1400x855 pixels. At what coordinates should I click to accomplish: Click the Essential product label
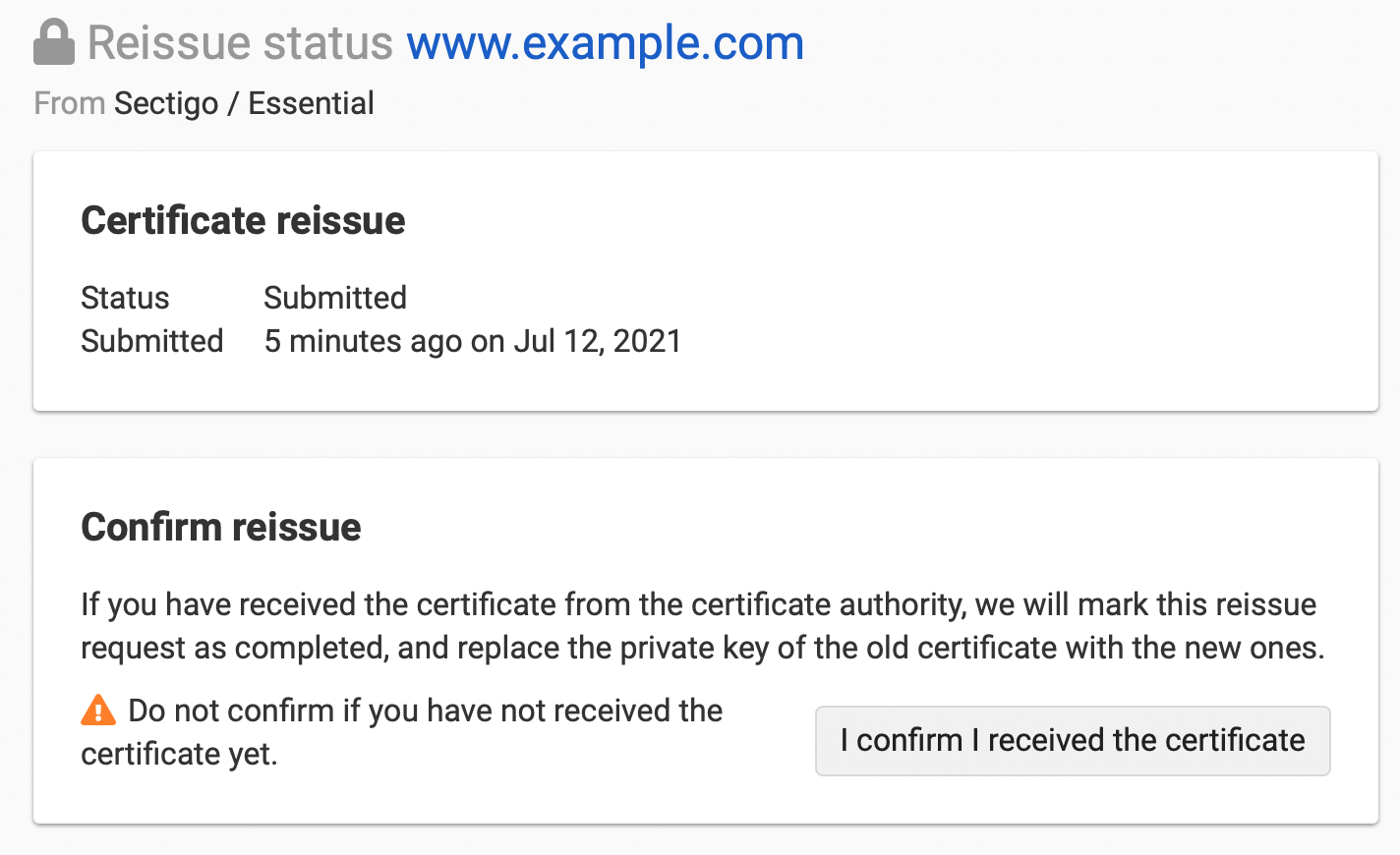click(311, 102)
